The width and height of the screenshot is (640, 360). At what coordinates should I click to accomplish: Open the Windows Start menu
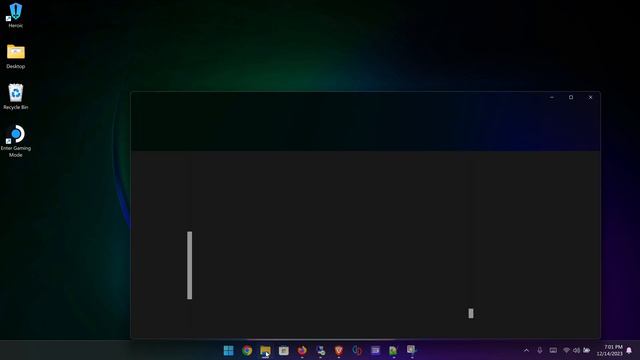coord(229,350)
